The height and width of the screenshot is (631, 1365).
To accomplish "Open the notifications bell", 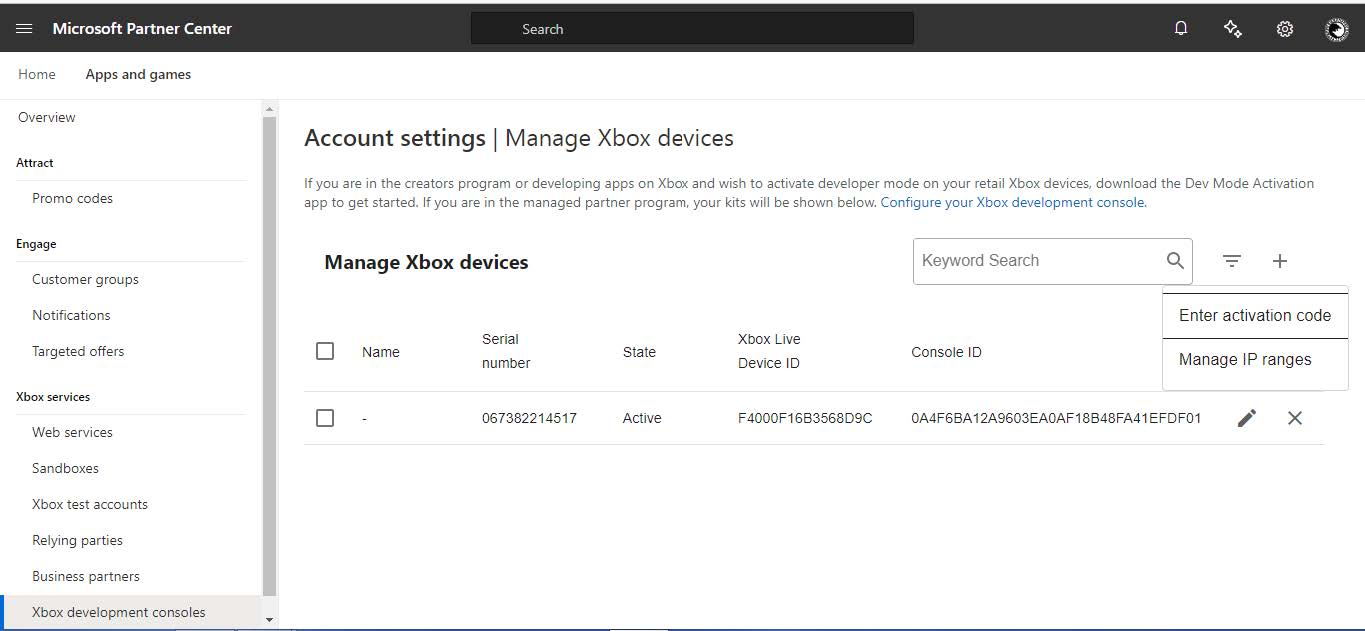I will tap(1181, 29).
